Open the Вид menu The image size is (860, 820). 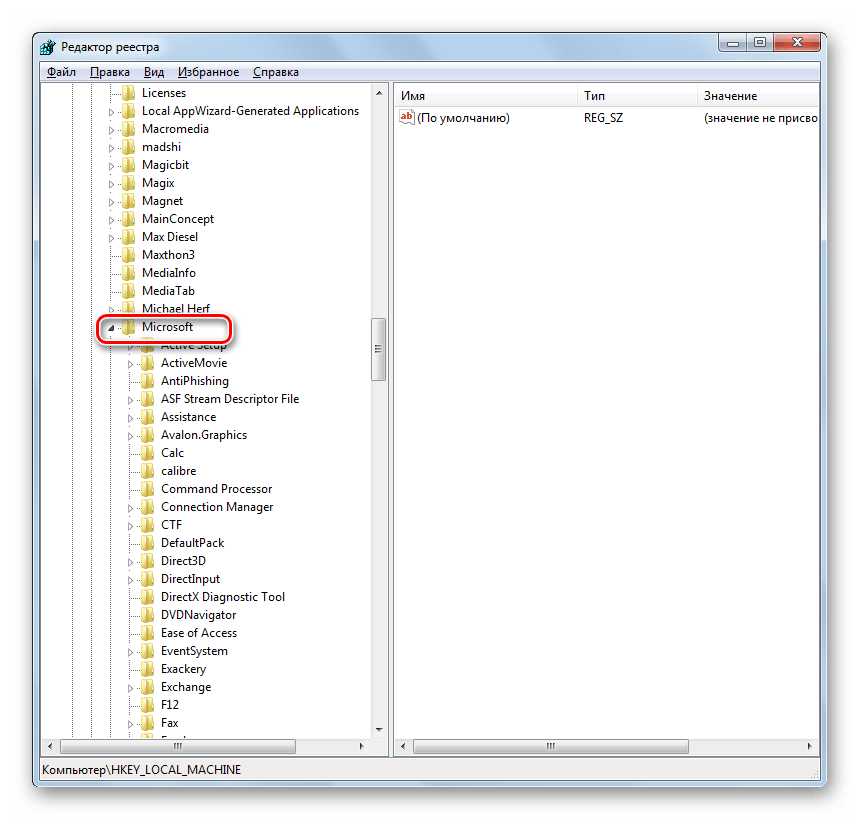click(x=154, y=72)
